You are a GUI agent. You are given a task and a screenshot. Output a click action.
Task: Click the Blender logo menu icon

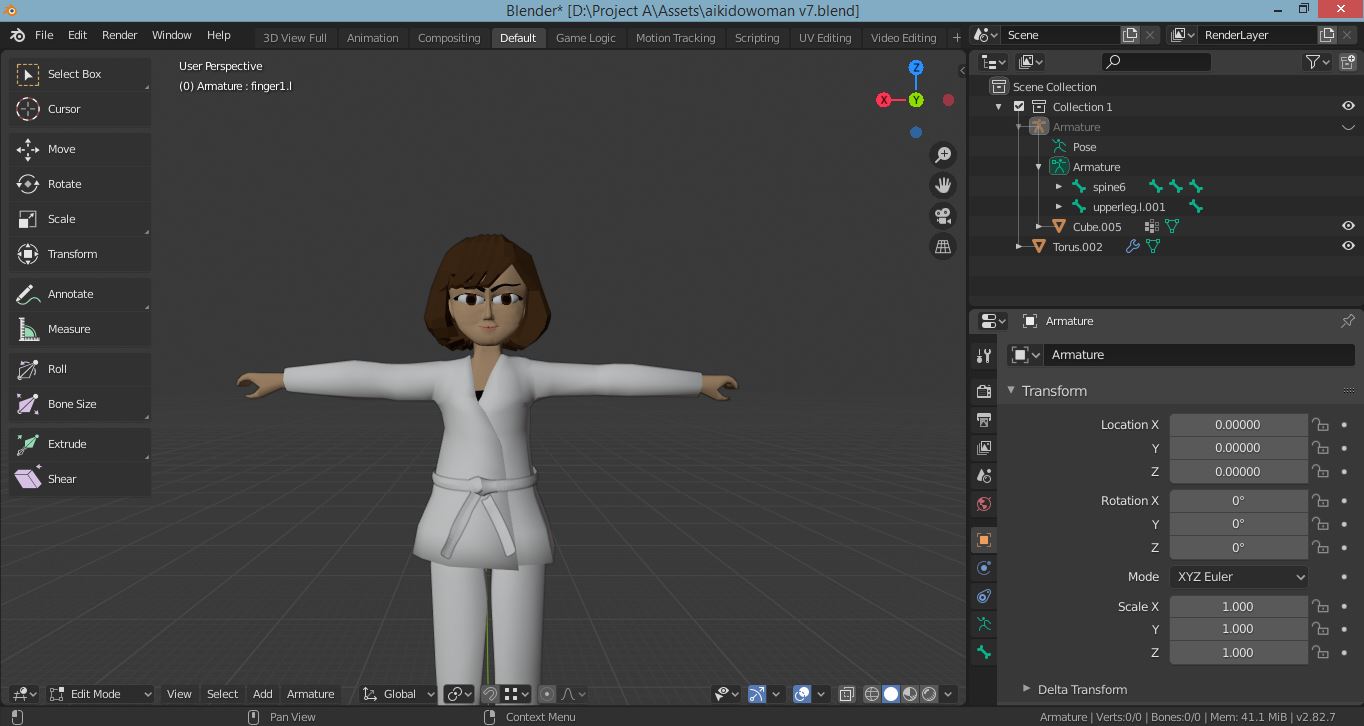pyautogui.click(x=18, y=35)
